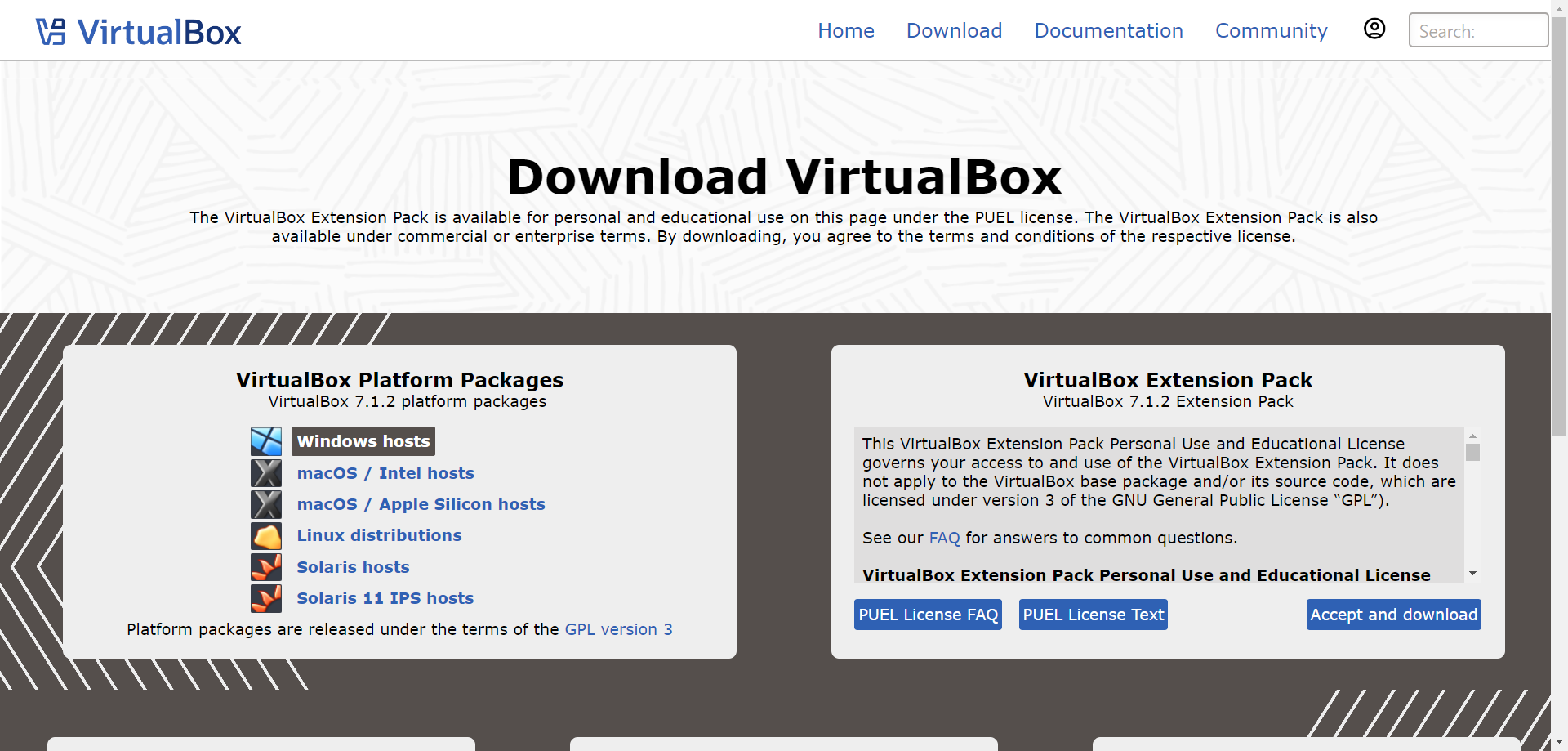Screen dimensions: 1568x751
Task: Click the PUEL License FAQ button
Action: click(x=928, y=615)
